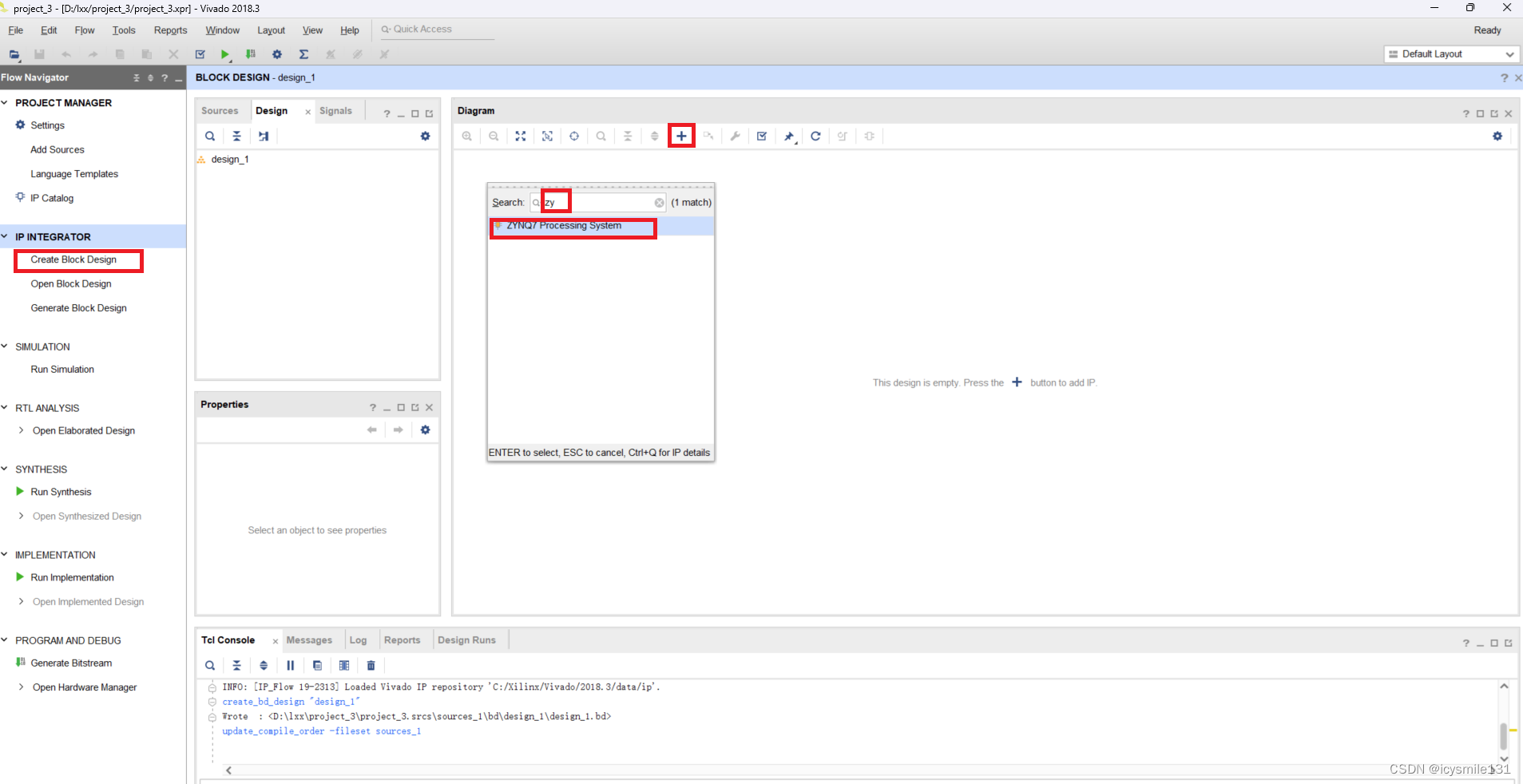Viewport: 1523px width, 784px height.
Task: Click the Open Project folder icon in main toolbar
Action: (14, 54)
